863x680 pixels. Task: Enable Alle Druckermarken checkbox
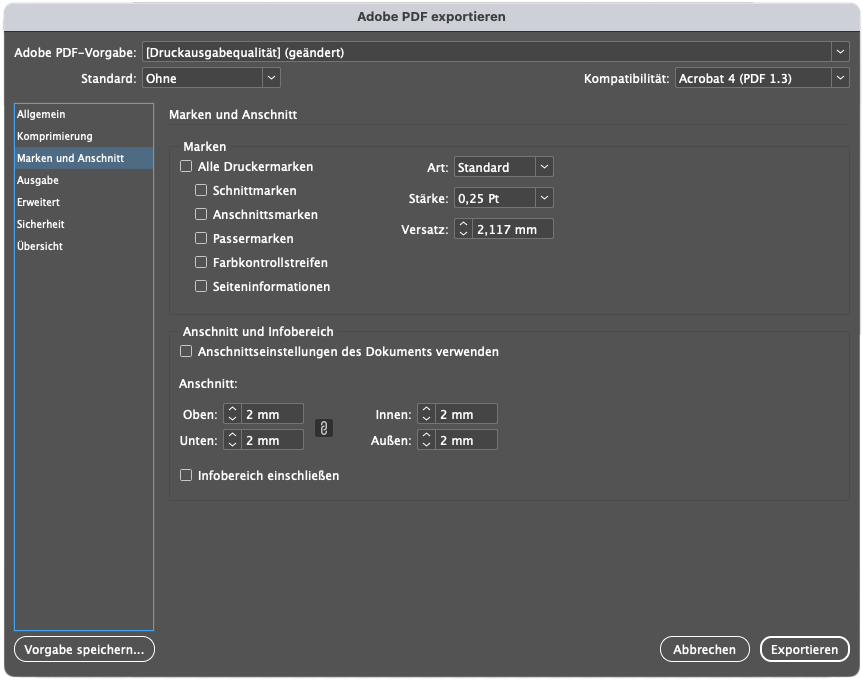(186, 166)
